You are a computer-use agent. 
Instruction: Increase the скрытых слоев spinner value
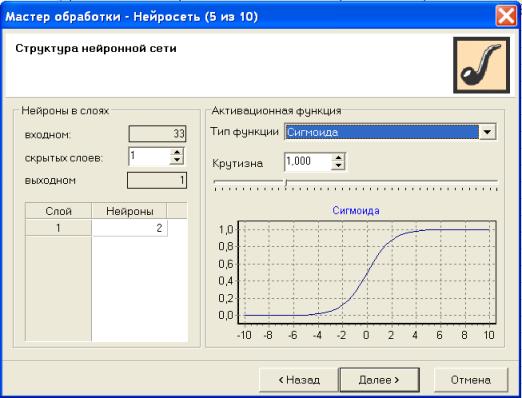coord(177,152)
